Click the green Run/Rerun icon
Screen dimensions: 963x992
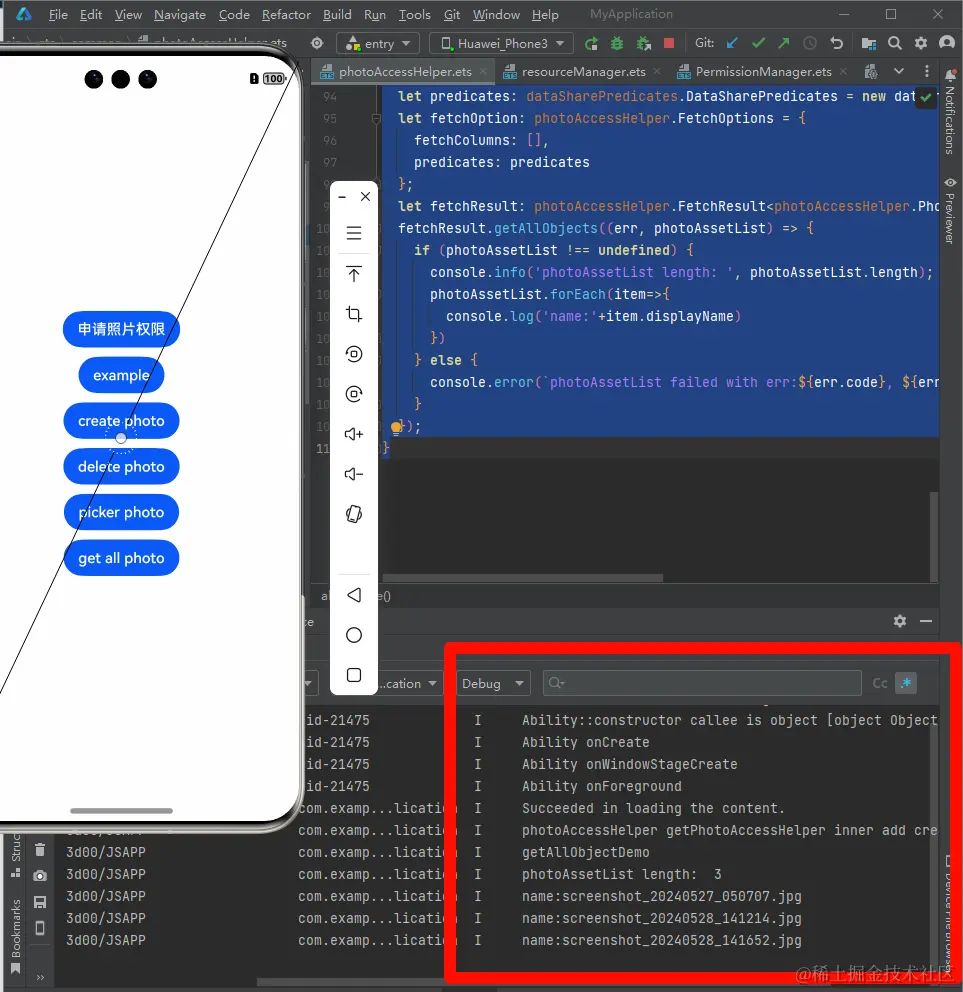point(591,43)
